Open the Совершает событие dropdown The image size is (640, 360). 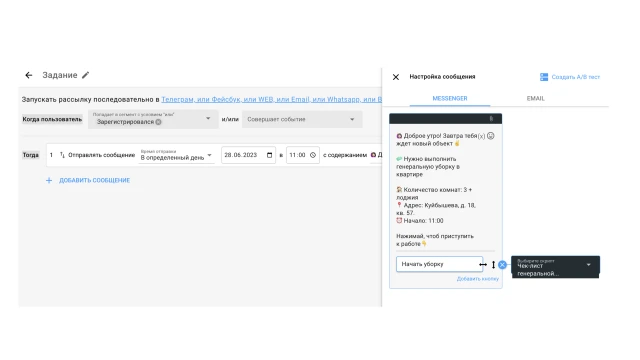click(x=302, y=119)
